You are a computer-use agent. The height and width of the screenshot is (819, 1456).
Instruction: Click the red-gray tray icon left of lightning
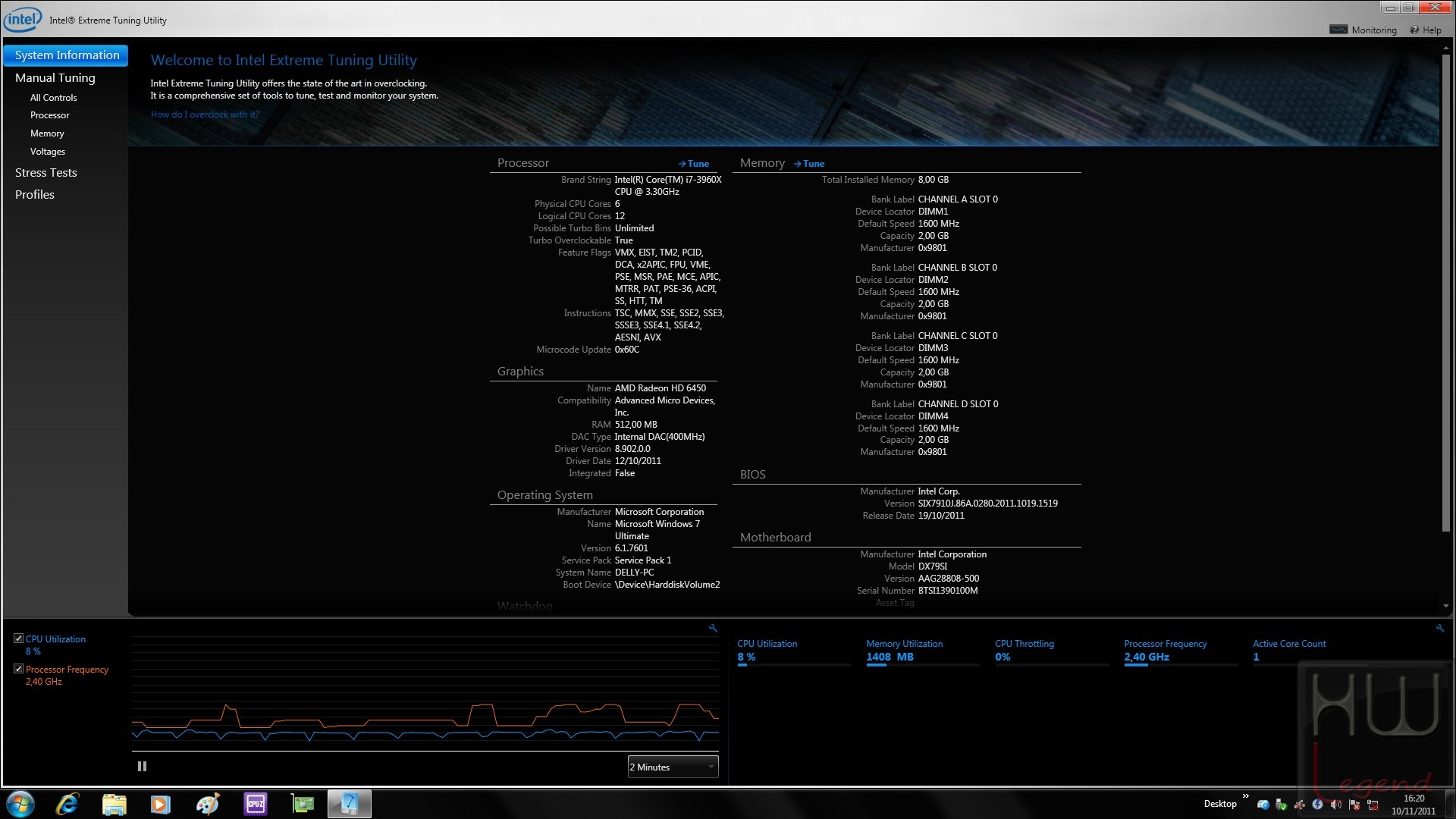(1300, 805)
